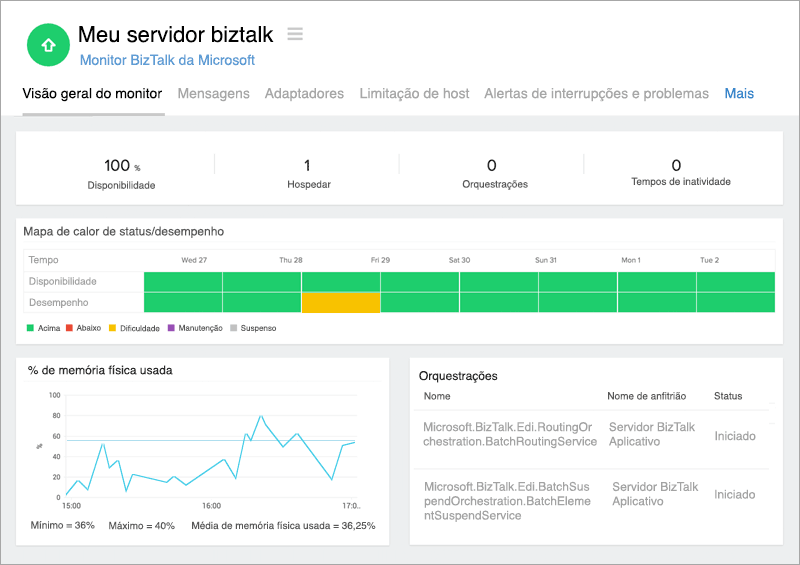Click the host name of BatchRoutingService row

coord(652,434)
